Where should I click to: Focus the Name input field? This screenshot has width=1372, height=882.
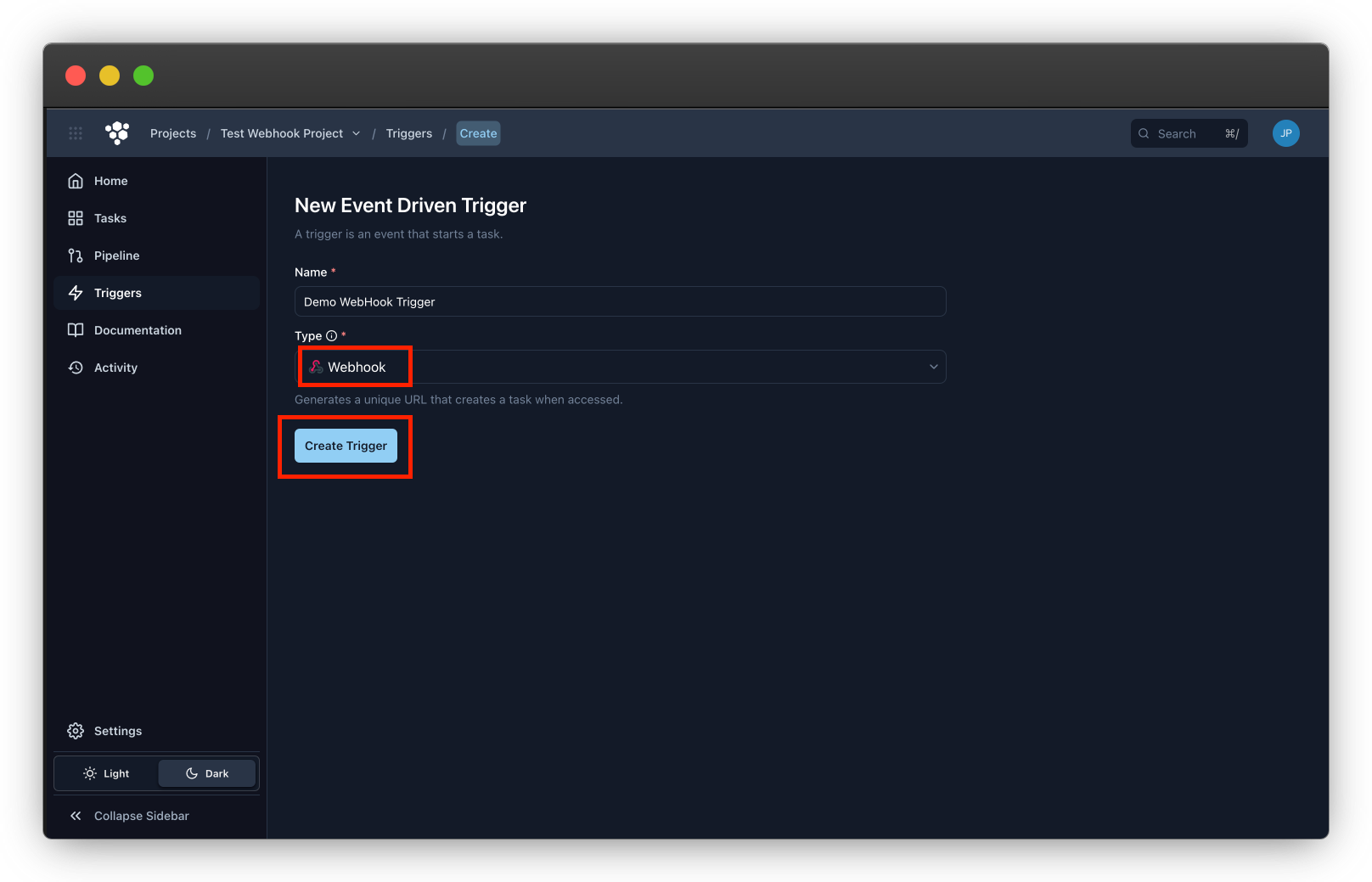620,301
